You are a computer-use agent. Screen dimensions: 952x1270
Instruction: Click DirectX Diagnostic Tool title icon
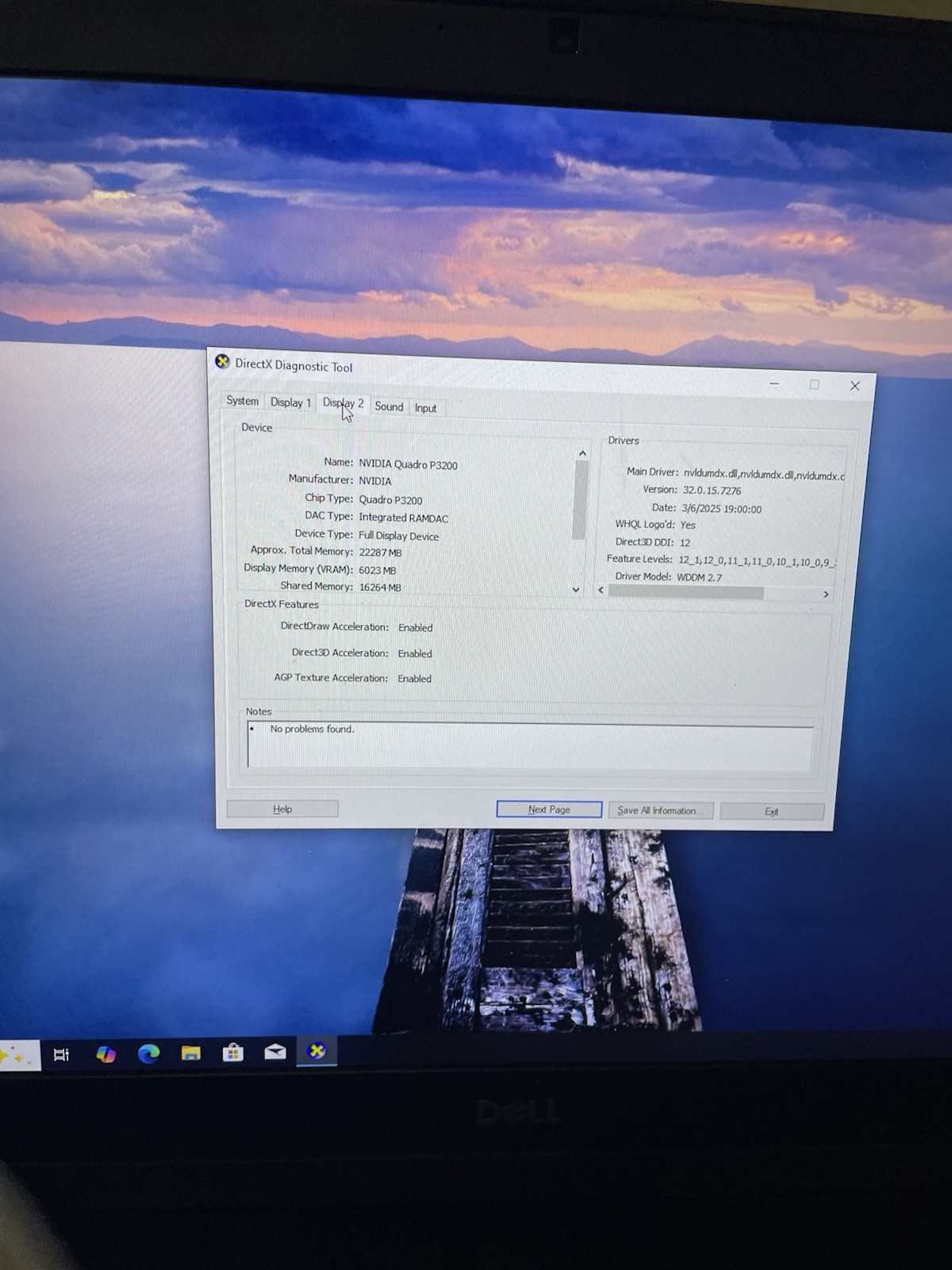223,362
